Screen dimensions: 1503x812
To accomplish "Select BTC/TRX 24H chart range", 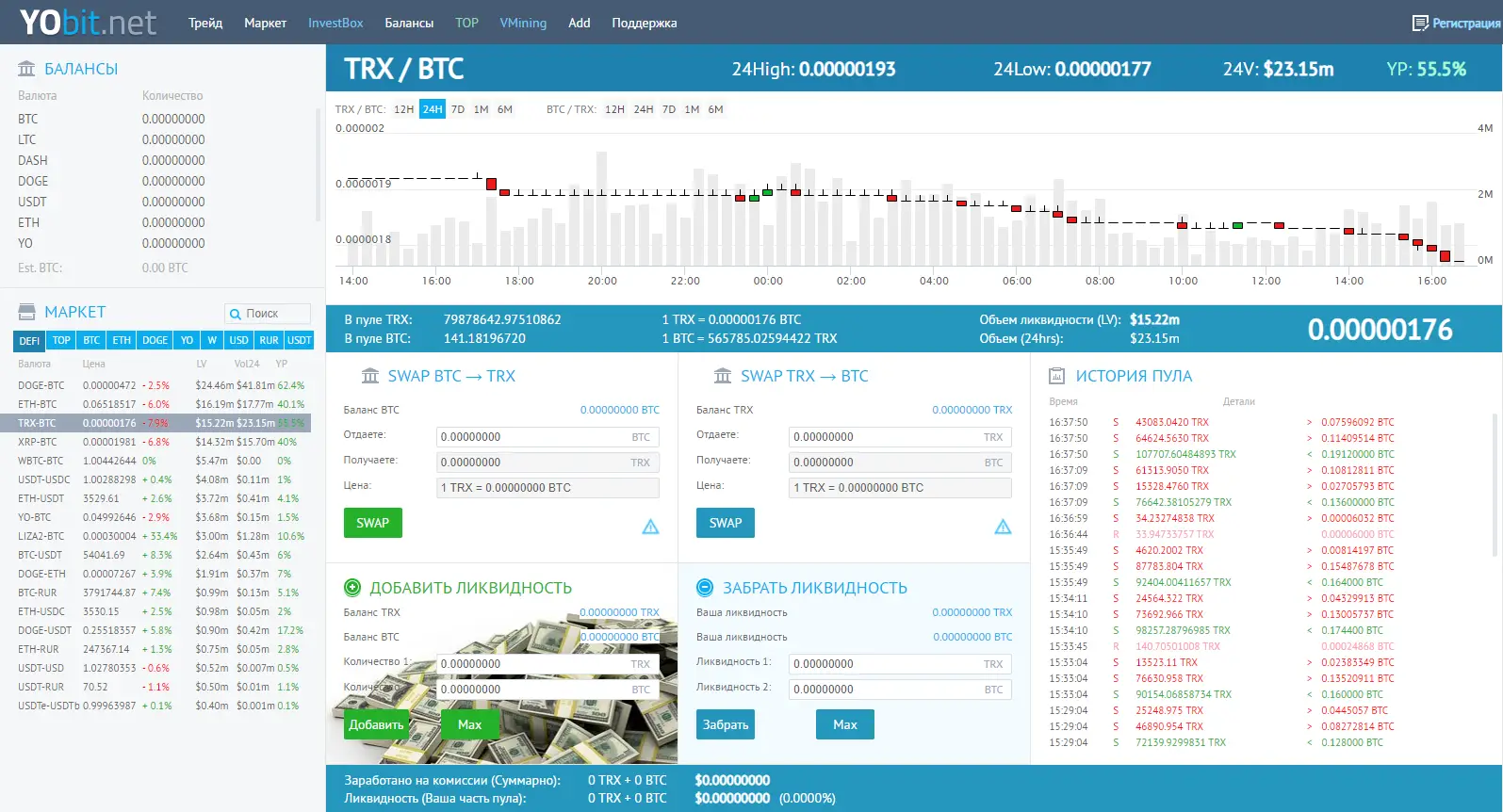I will click(x=644, y=109).
